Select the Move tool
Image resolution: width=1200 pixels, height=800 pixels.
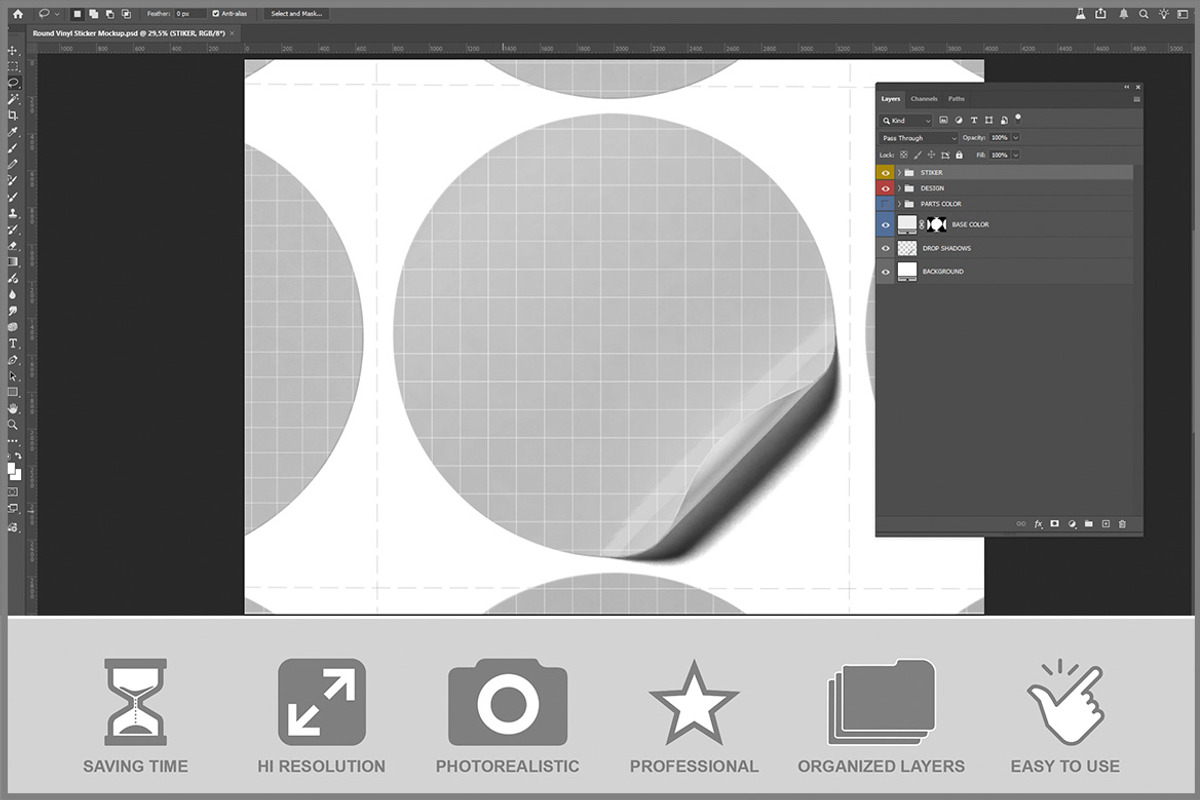(13, 50)
